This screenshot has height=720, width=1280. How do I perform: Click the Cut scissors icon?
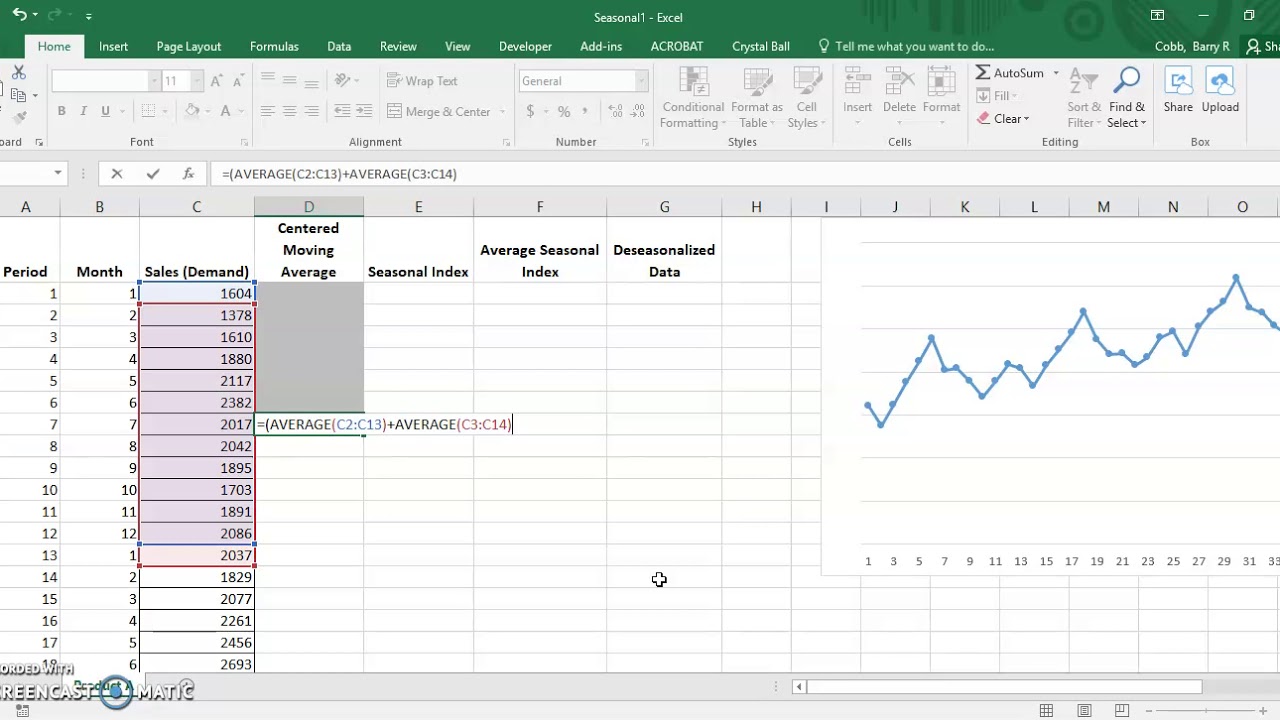(x=18, y=73)
